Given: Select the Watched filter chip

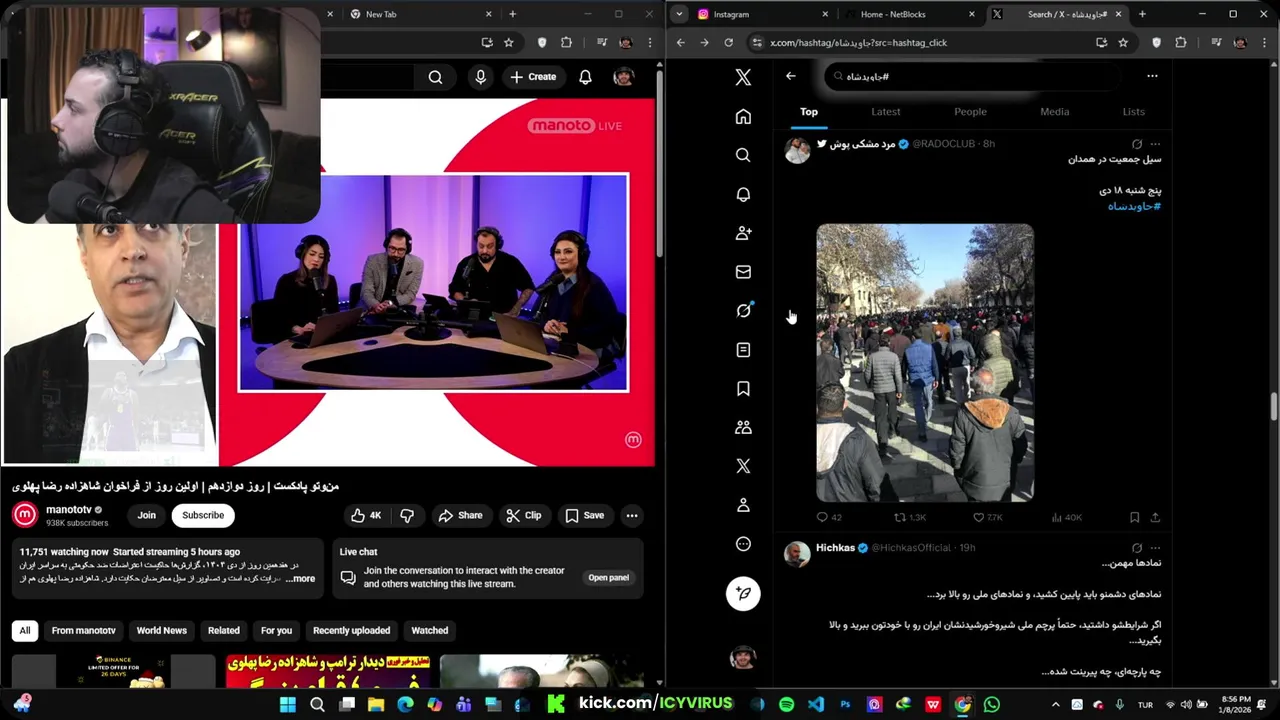Looking at the screenshot, I should tap(430, 630).
